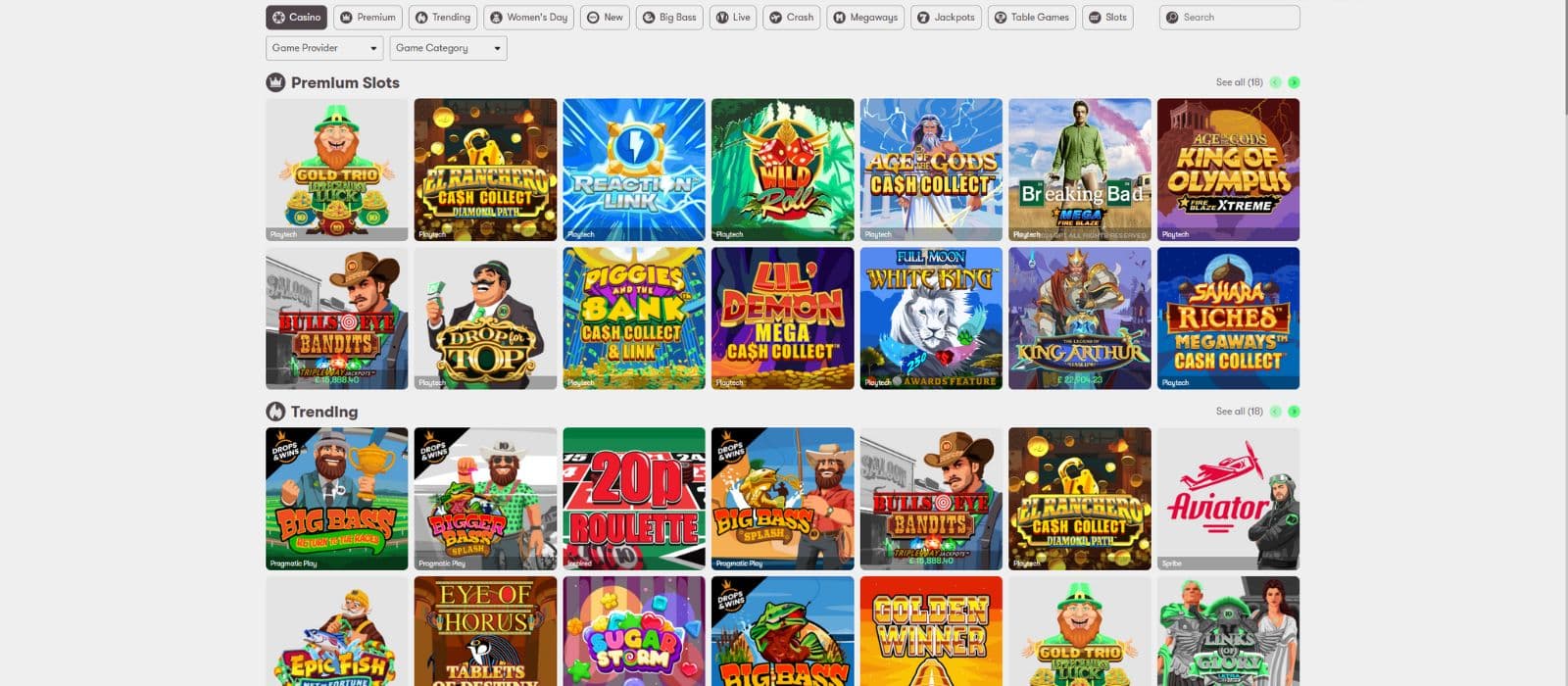Open the Epic Fish game
This screenshot has width=1568, height=686.
337,631
